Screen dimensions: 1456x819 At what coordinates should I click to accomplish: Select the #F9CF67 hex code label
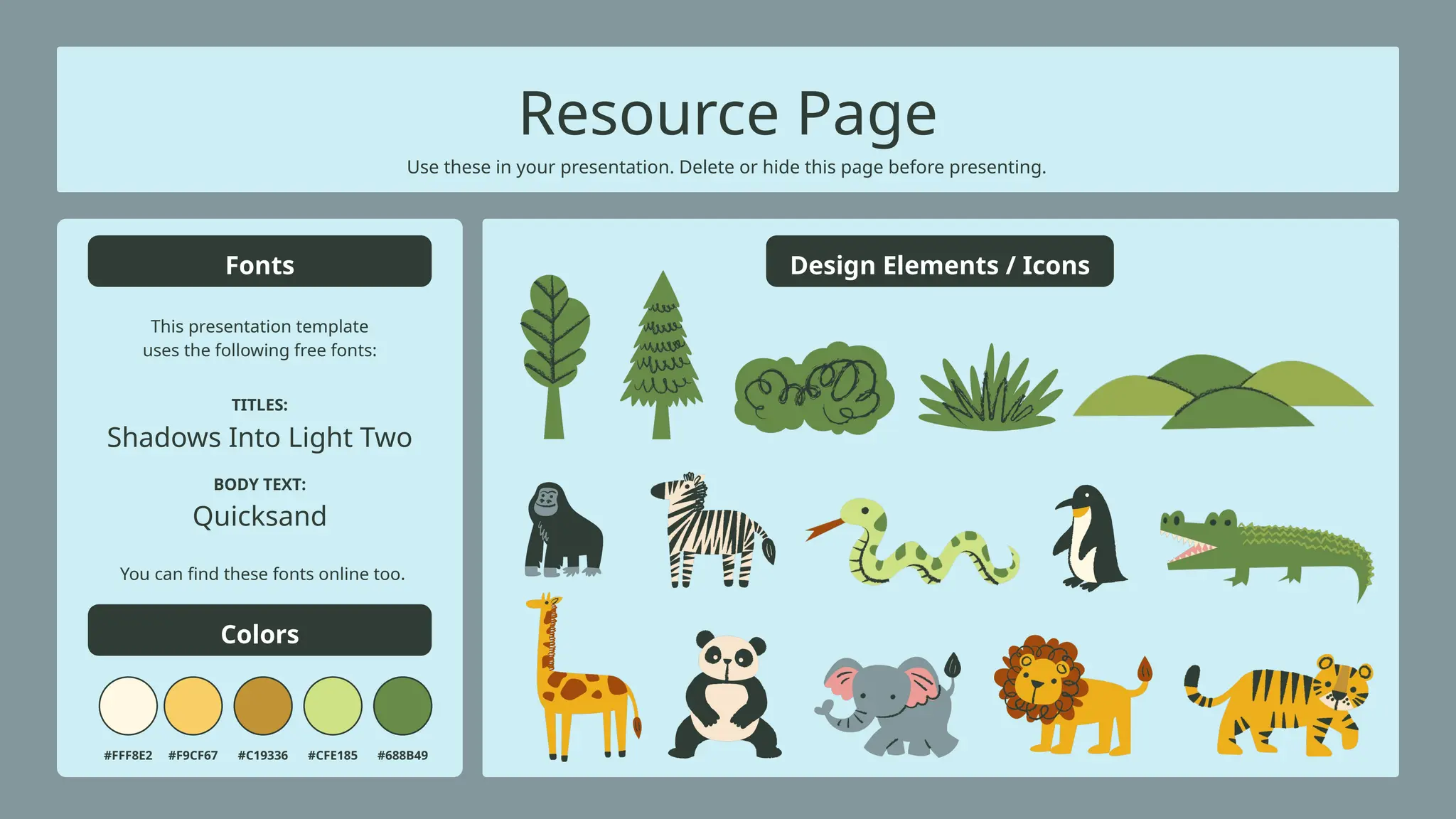193,756
